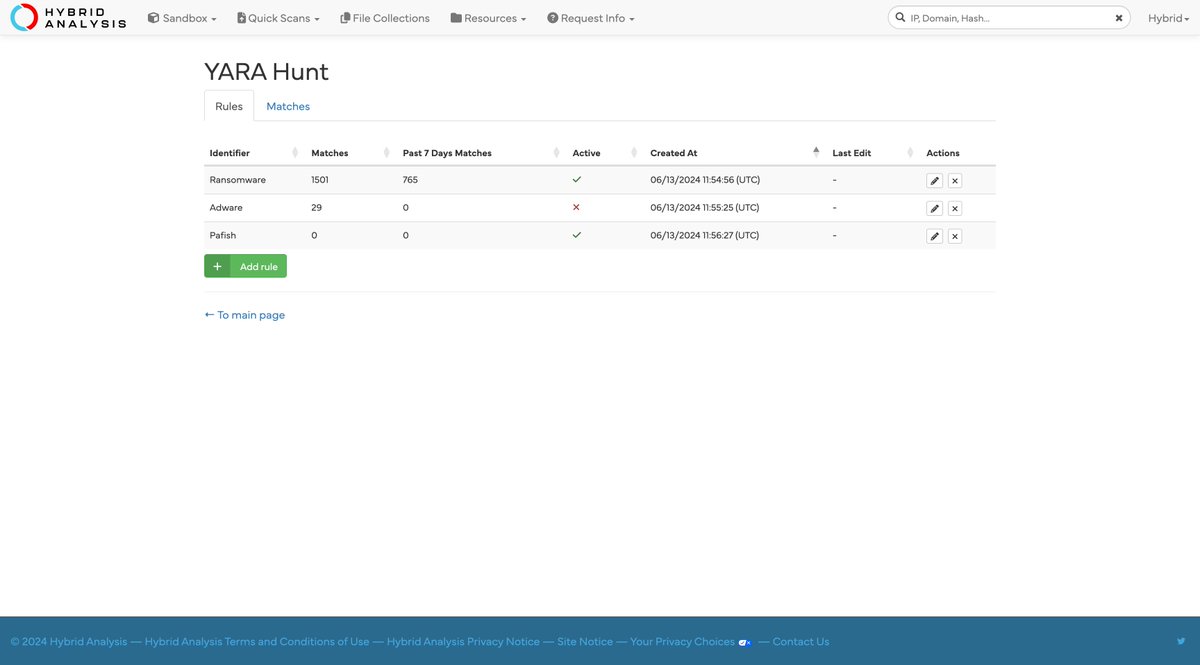Sort table by Identifier column
This screenshot has width=1200, height=665.
(253, 153)
